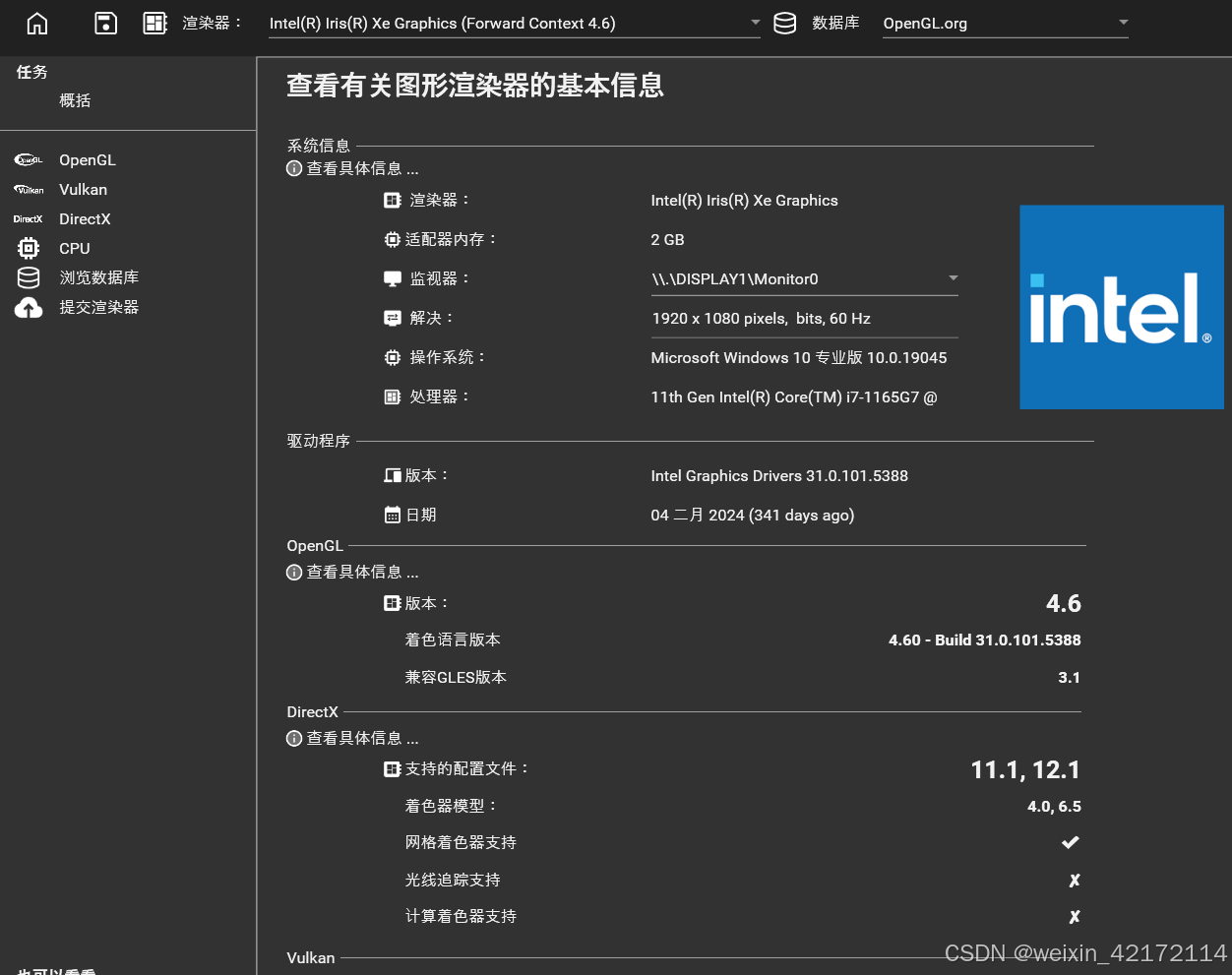Open the CPU sidebar entry
Screen dimensions: 1232x975
pos(75,249)
